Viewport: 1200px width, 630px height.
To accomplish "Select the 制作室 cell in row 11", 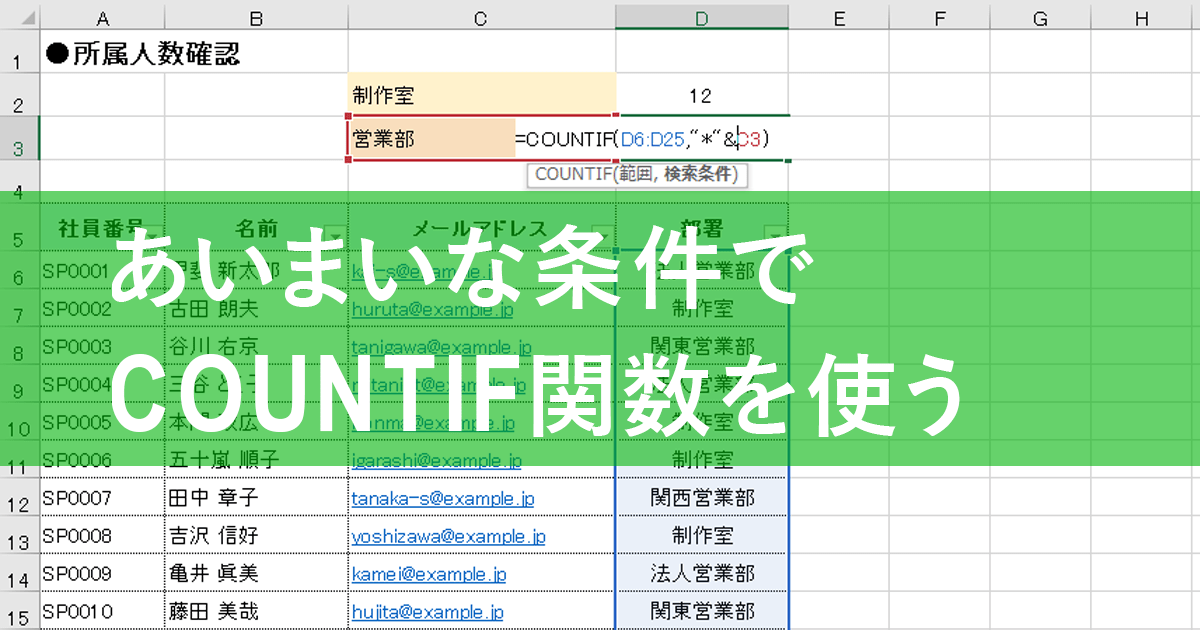I will point(702,459).
